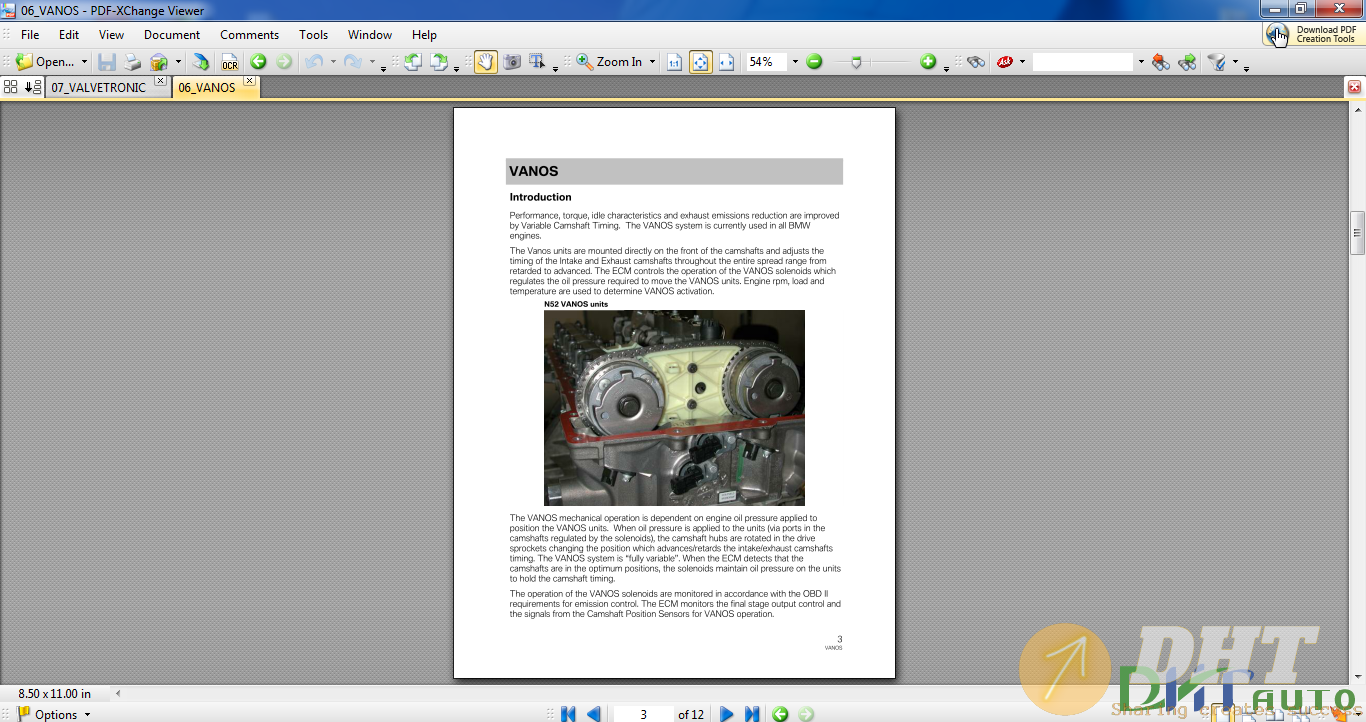Expand the Ask search provider dropdown
This screenshot has height=722, width=1366.
point(1022,62)
